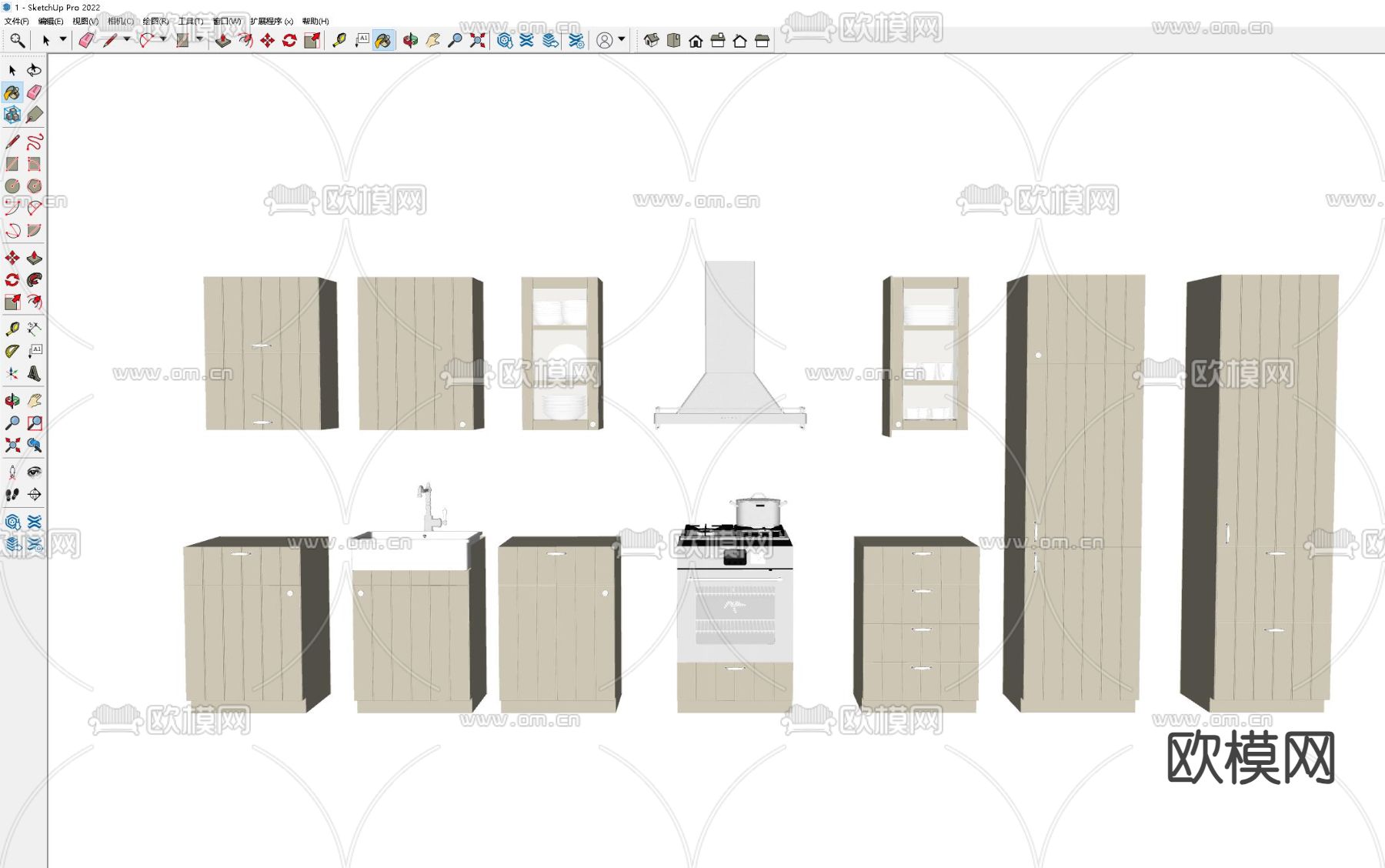This screenshot has height=868, width=1385.
Task: Click the Paint Bucket in the top toolbar
Action: [x=383, y=40]
